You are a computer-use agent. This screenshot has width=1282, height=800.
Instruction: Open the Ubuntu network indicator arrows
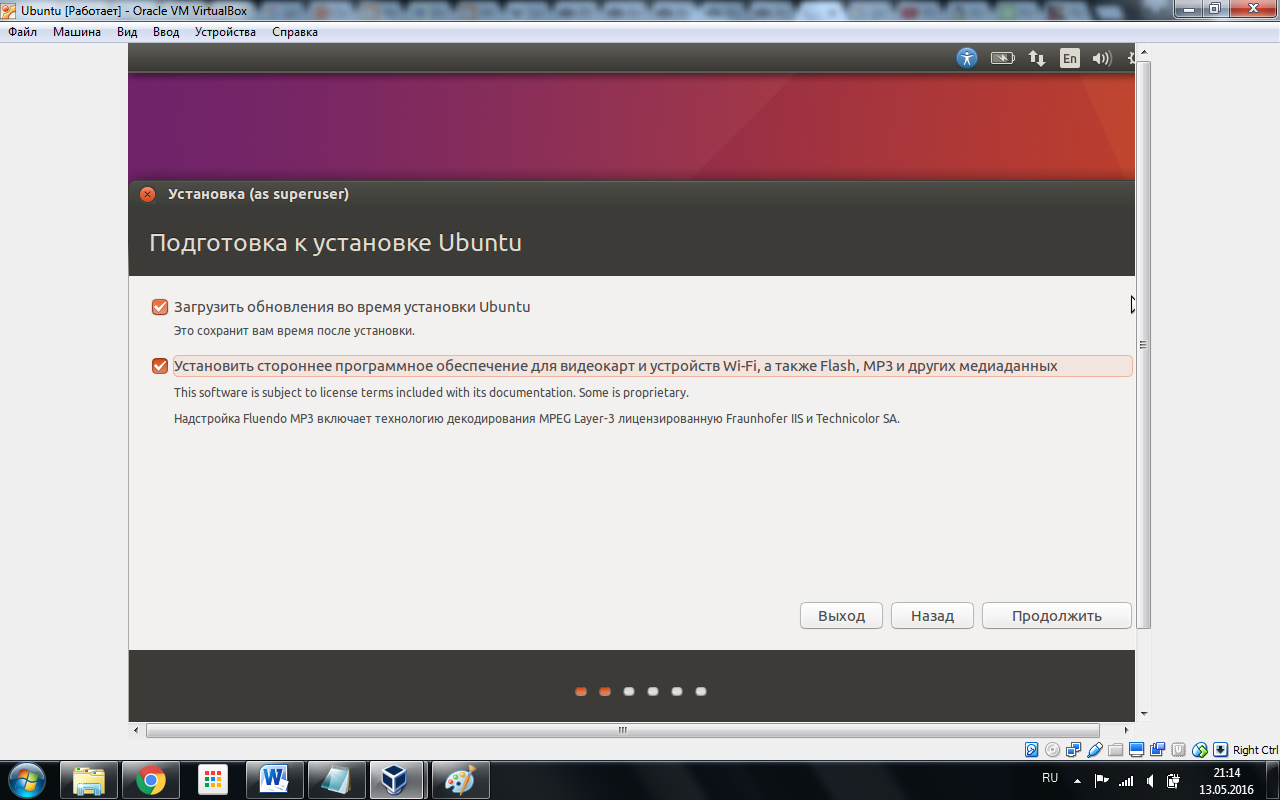tap(1037, 58)
